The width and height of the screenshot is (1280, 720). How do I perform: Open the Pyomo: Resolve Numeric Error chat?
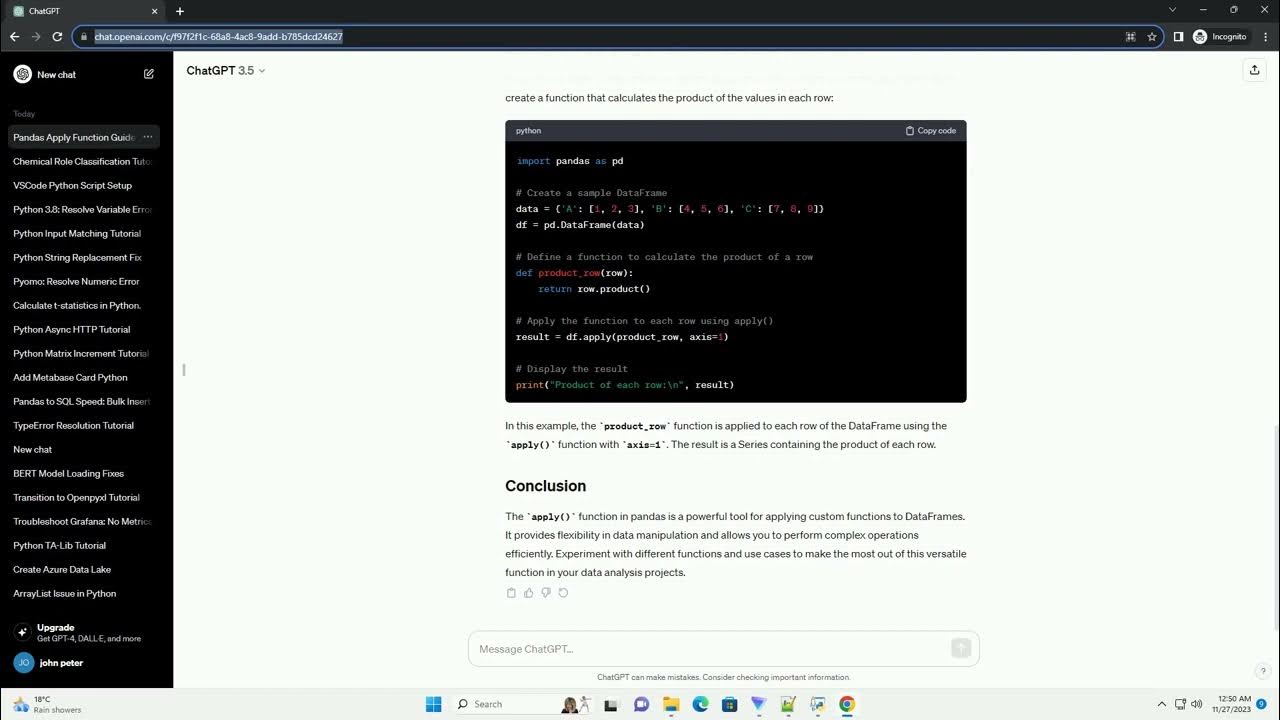point(83,281)
